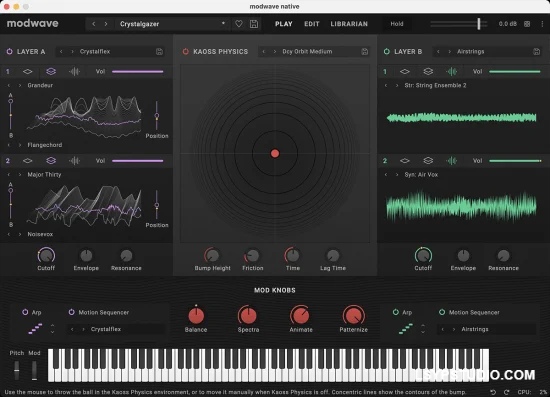Click the master volume slider near 0.0 dB
The image size is (550, 397).
(459, 24)
